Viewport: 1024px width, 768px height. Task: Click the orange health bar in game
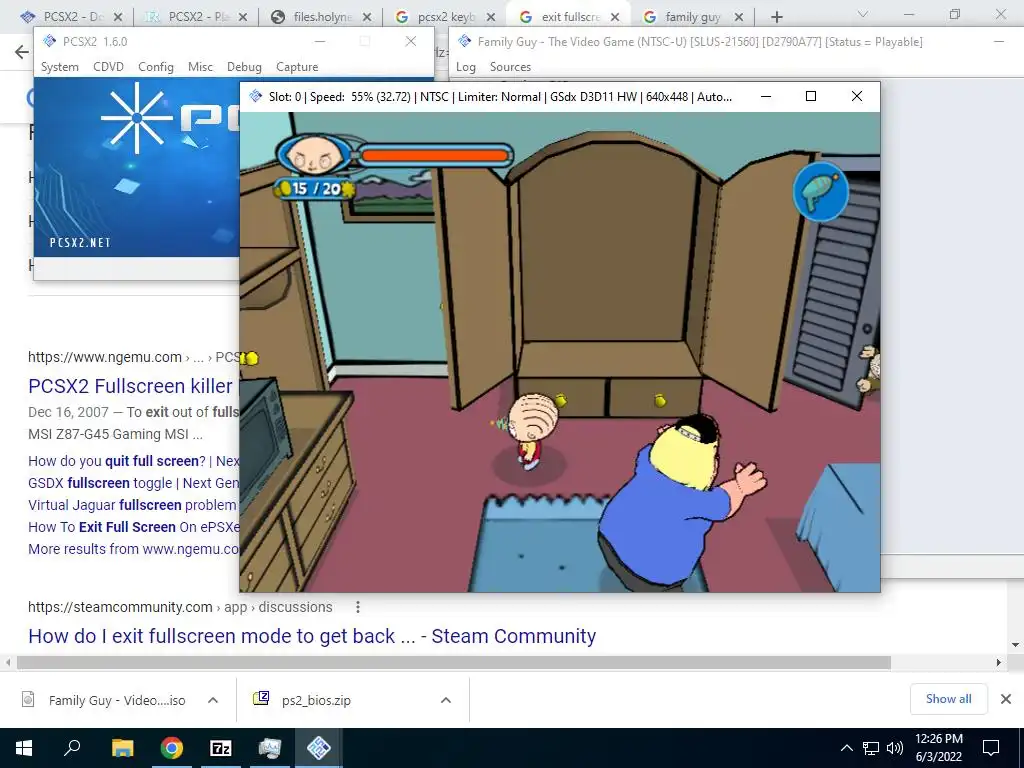434,155
